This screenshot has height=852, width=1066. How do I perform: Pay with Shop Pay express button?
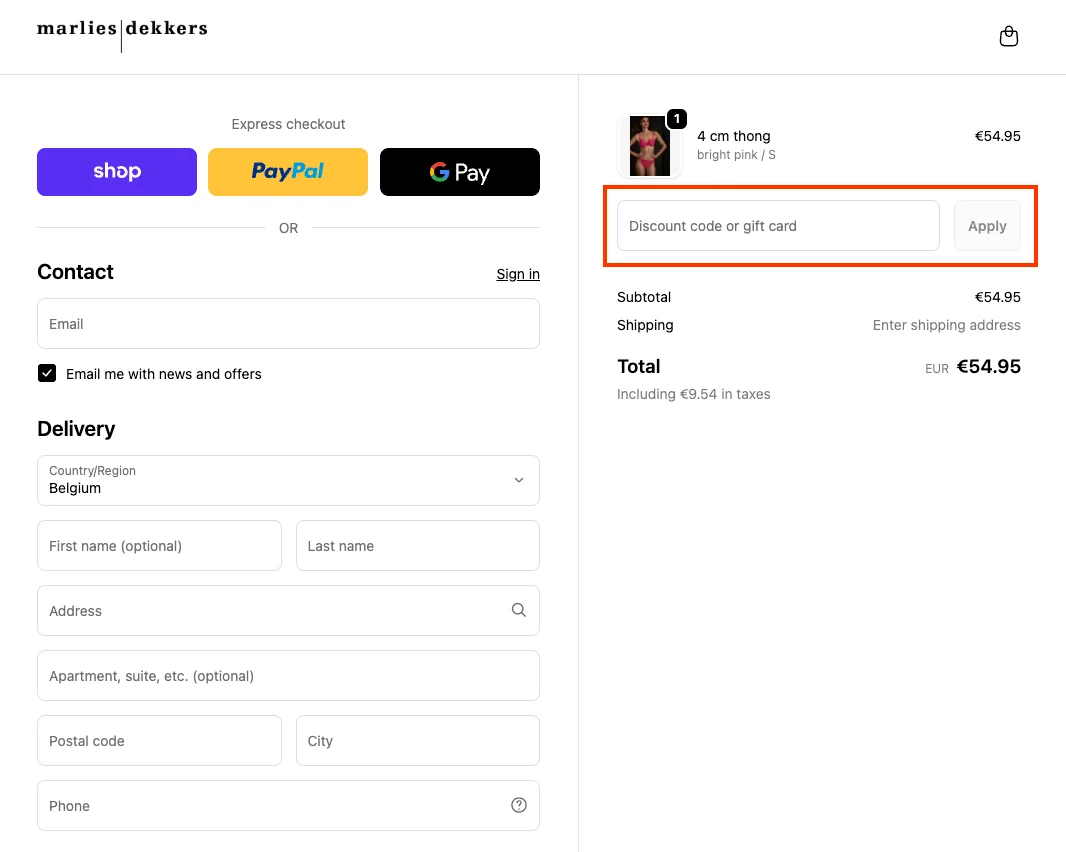click(x=117, y=172)
